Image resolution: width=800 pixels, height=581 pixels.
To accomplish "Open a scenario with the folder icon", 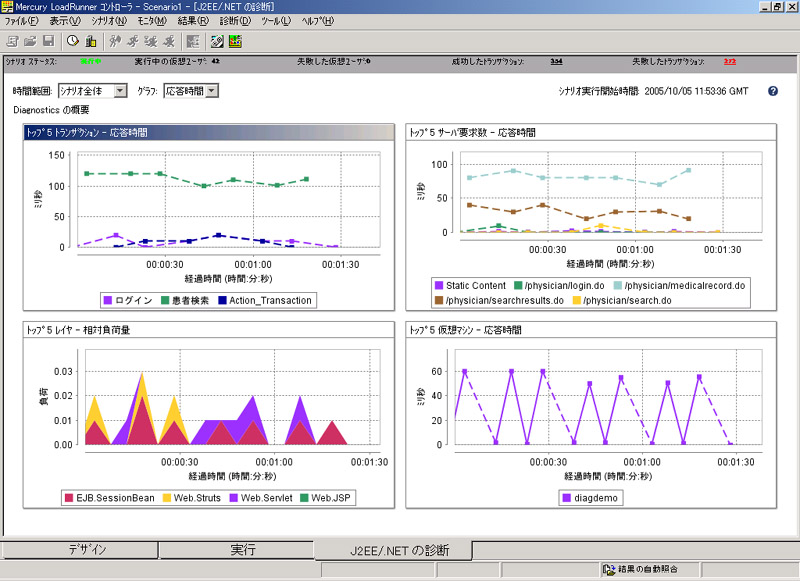I will point(31,41).
